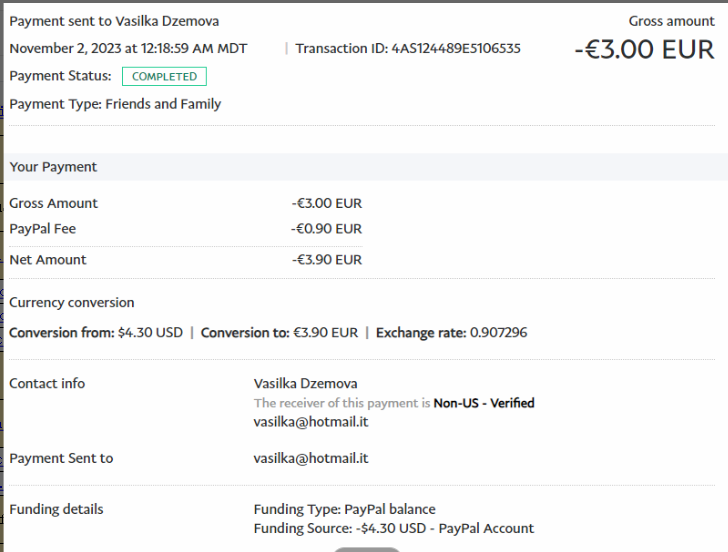Click the November 2, 2023 transaction date
The width and height of the screenshot is (728, 552).
pyautogui.click(x=128, y=48)
